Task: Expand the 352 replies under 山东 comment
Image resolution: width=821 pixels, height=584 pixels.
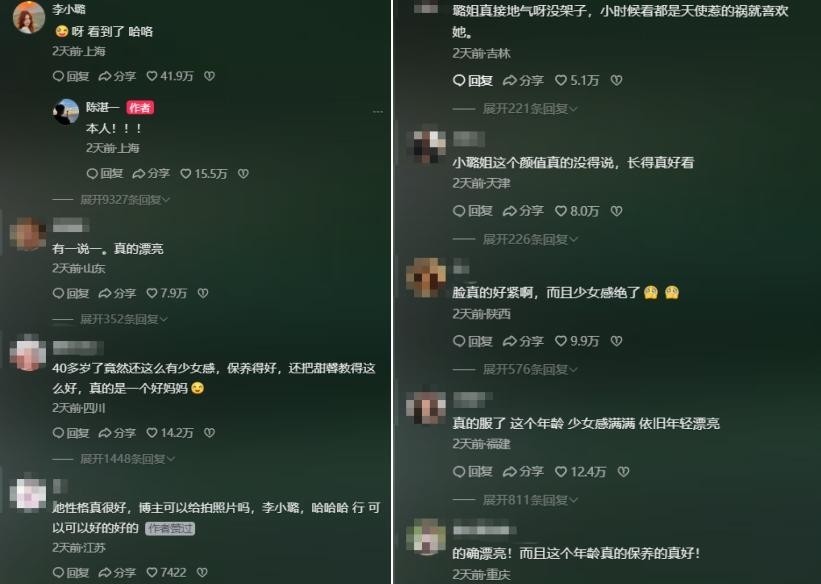Action: (x=124, y=319)
